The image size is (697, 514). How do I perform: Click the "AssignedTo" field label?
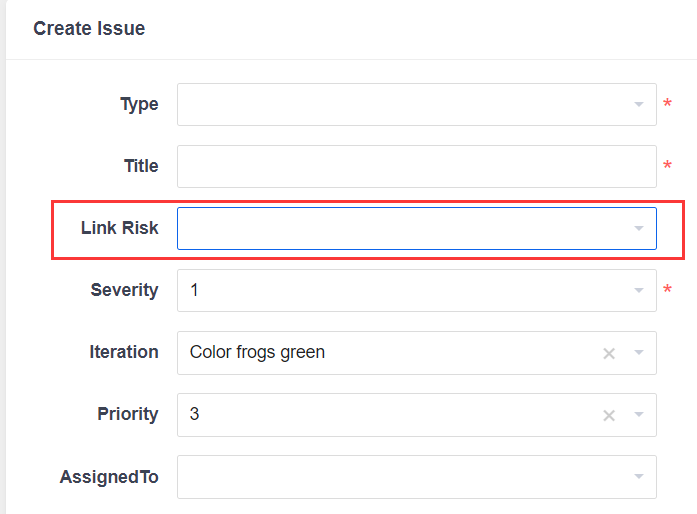click(109, 476)
